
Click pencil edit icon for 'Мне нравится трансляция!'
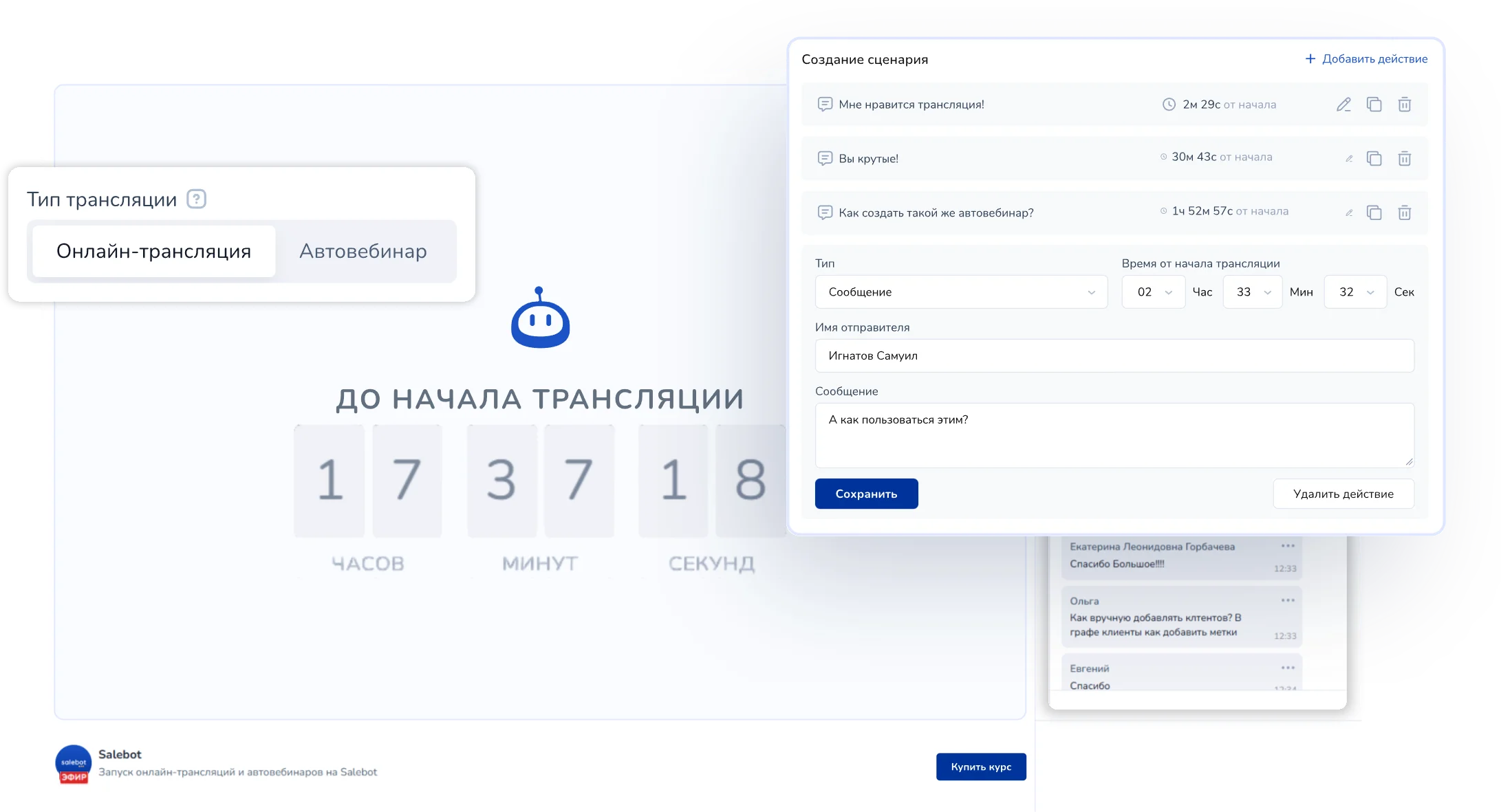[x=1343, y=105]
